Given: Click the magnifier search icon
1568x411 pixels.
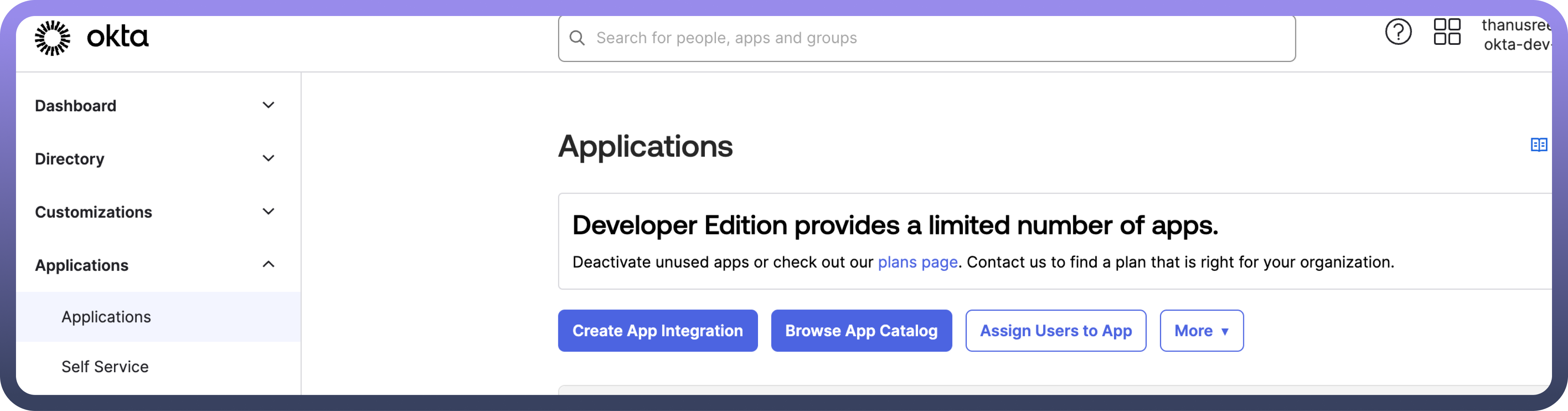Looking at the screenshot, I should [x=576, y=38].
